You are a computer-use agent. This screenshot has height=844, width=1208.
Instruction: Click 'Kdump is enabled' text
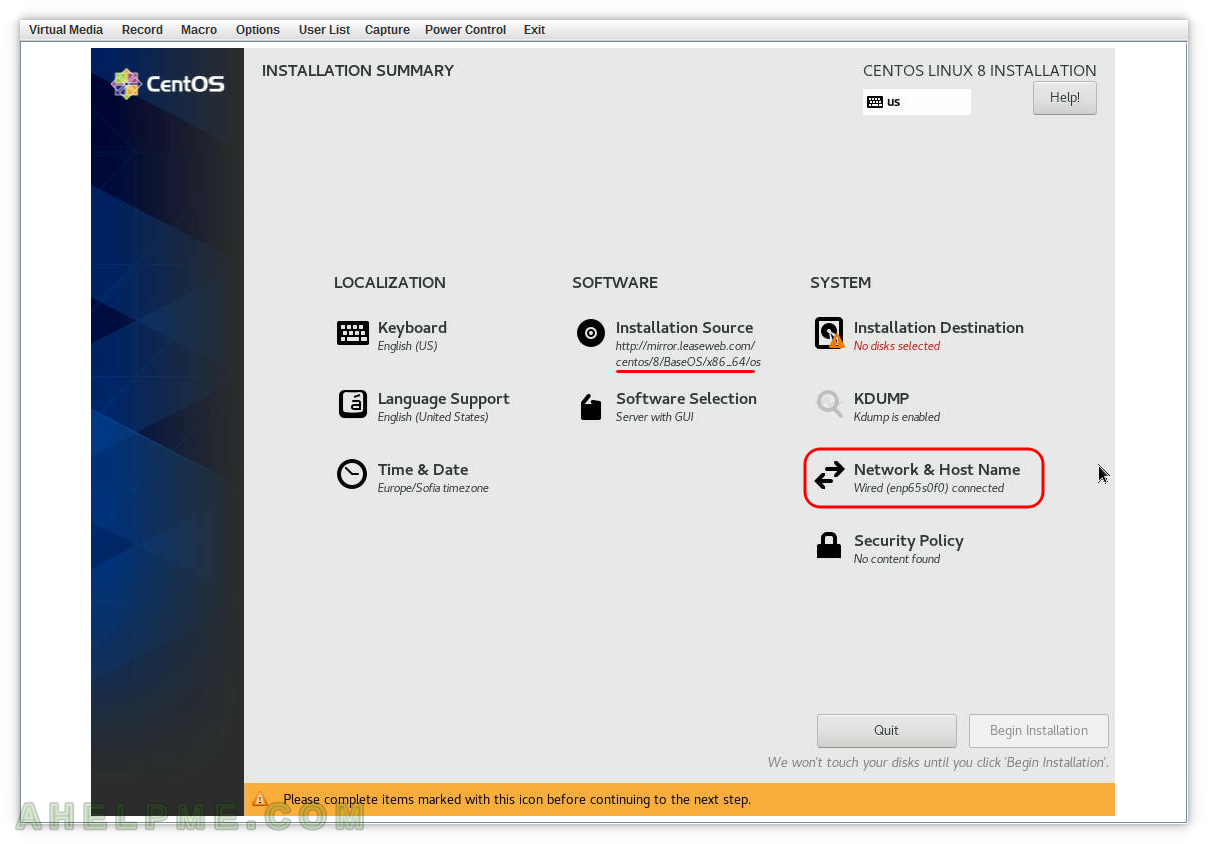click(897, 417)
